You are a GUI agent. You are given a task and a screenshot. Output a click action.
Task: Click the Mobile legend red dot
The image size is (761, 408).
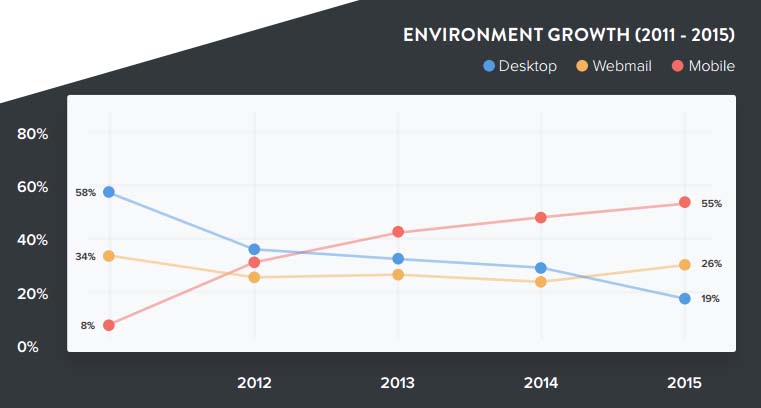678,66
